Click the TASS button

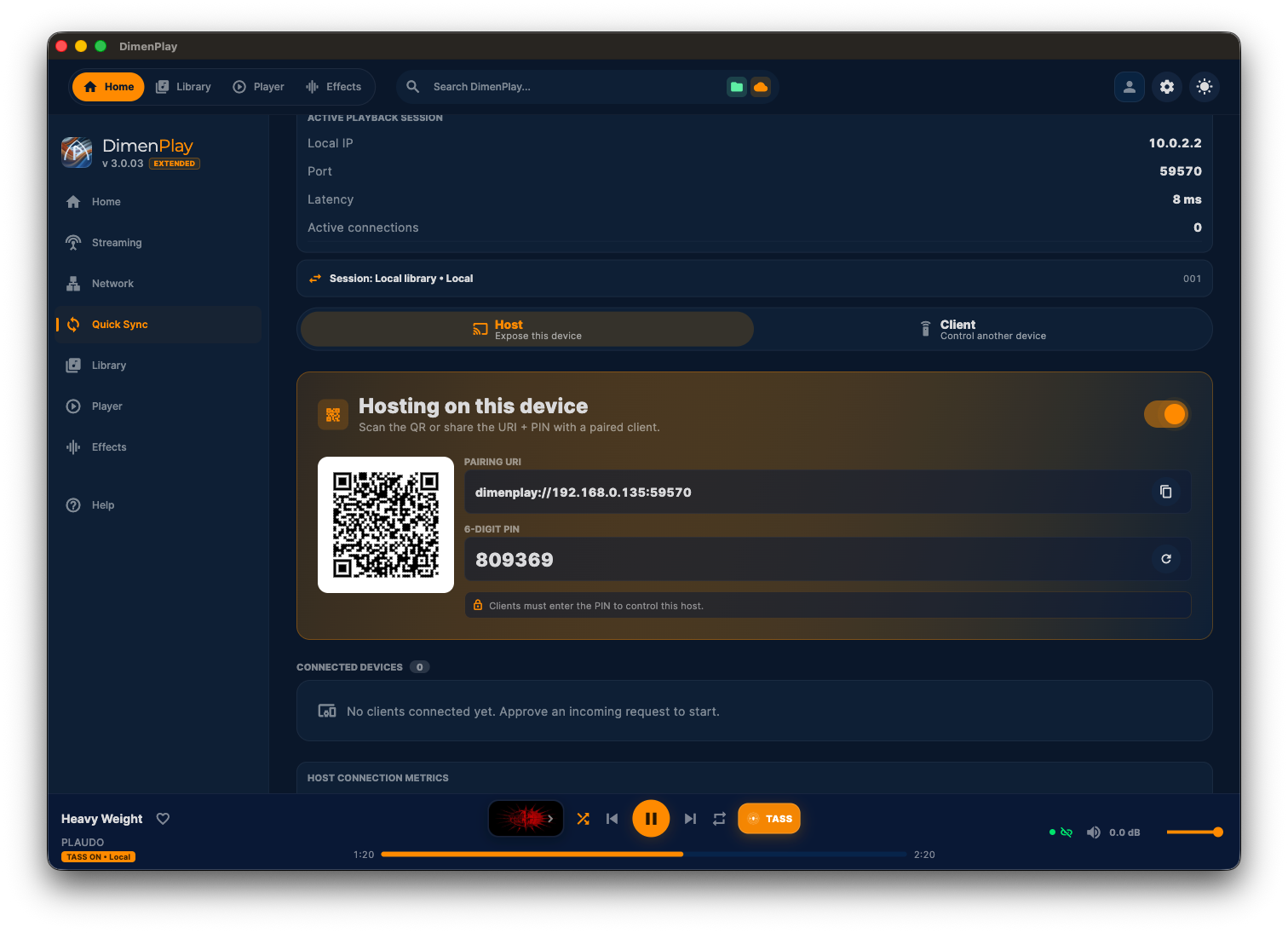pyautogui.click(x=769, y=819)
